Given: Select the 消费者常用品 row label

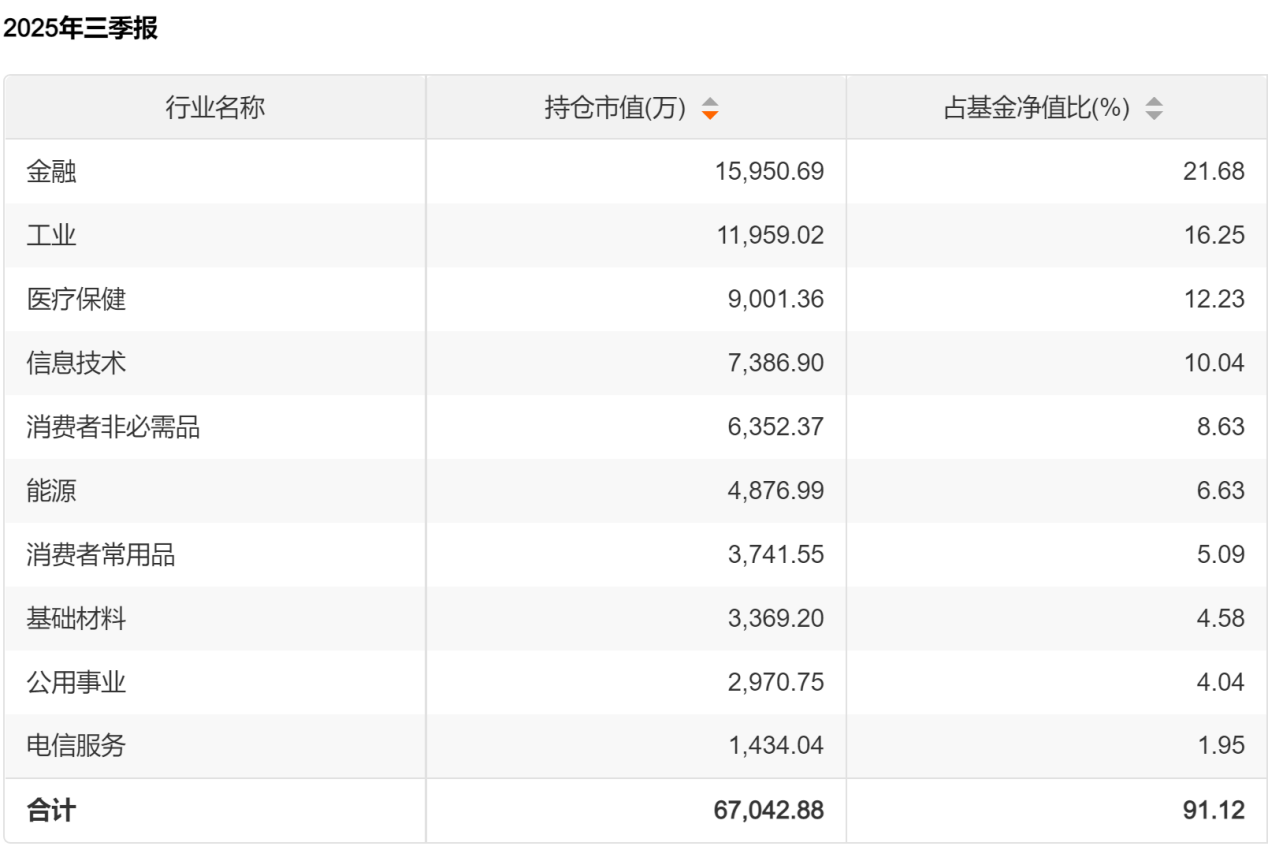Looking at the screenshot, I should point(101,555).
